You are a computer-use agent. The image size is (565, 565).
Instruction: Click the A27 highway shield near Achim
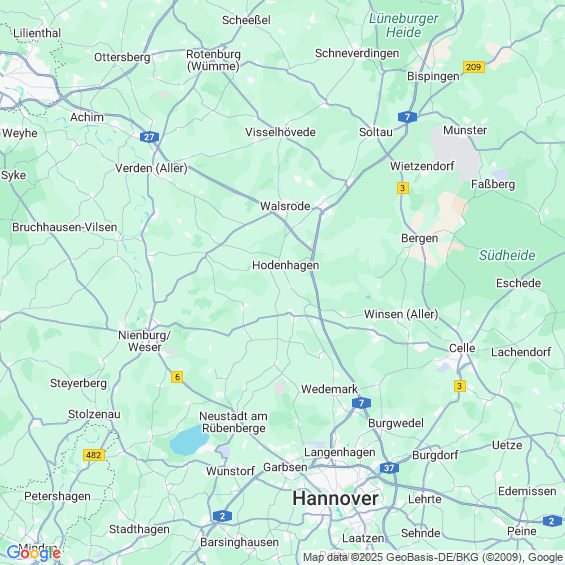(149, 137)
